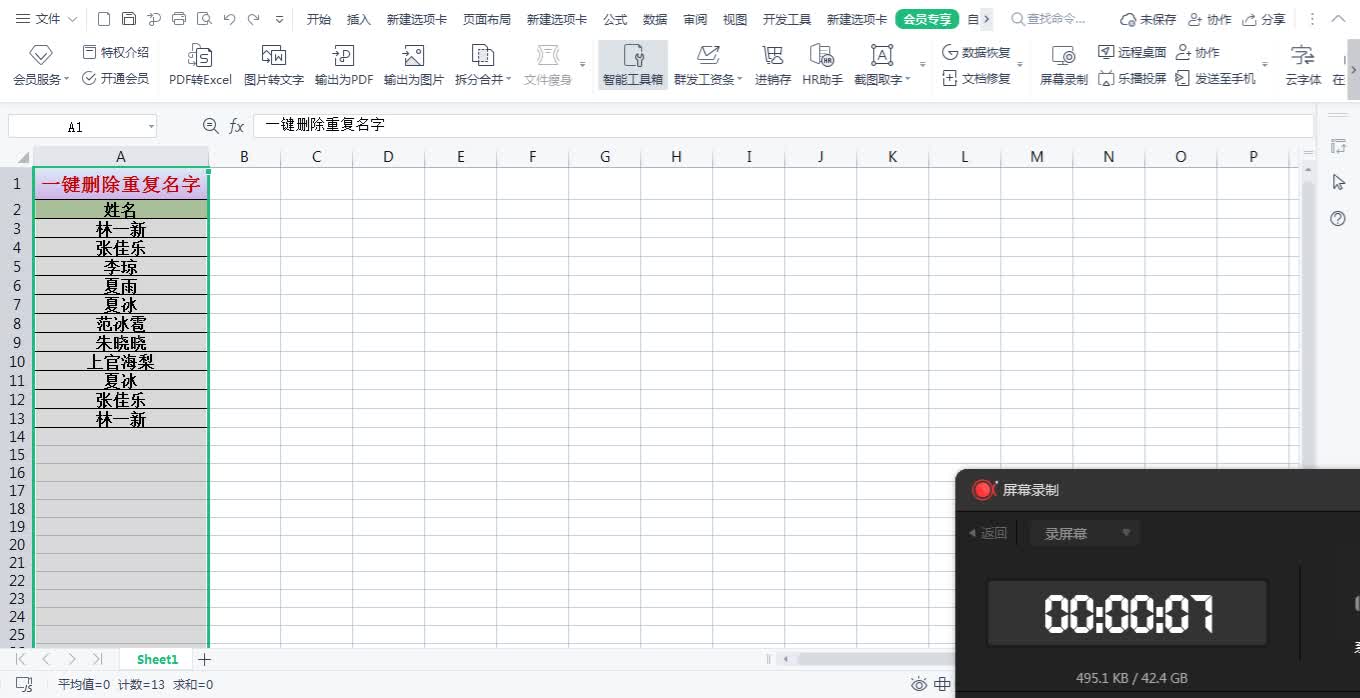Image resolution: width=1360 pixels, height=698 pixels.
Task: Click cell containing 范冰霞
Action: click(121, 324)
